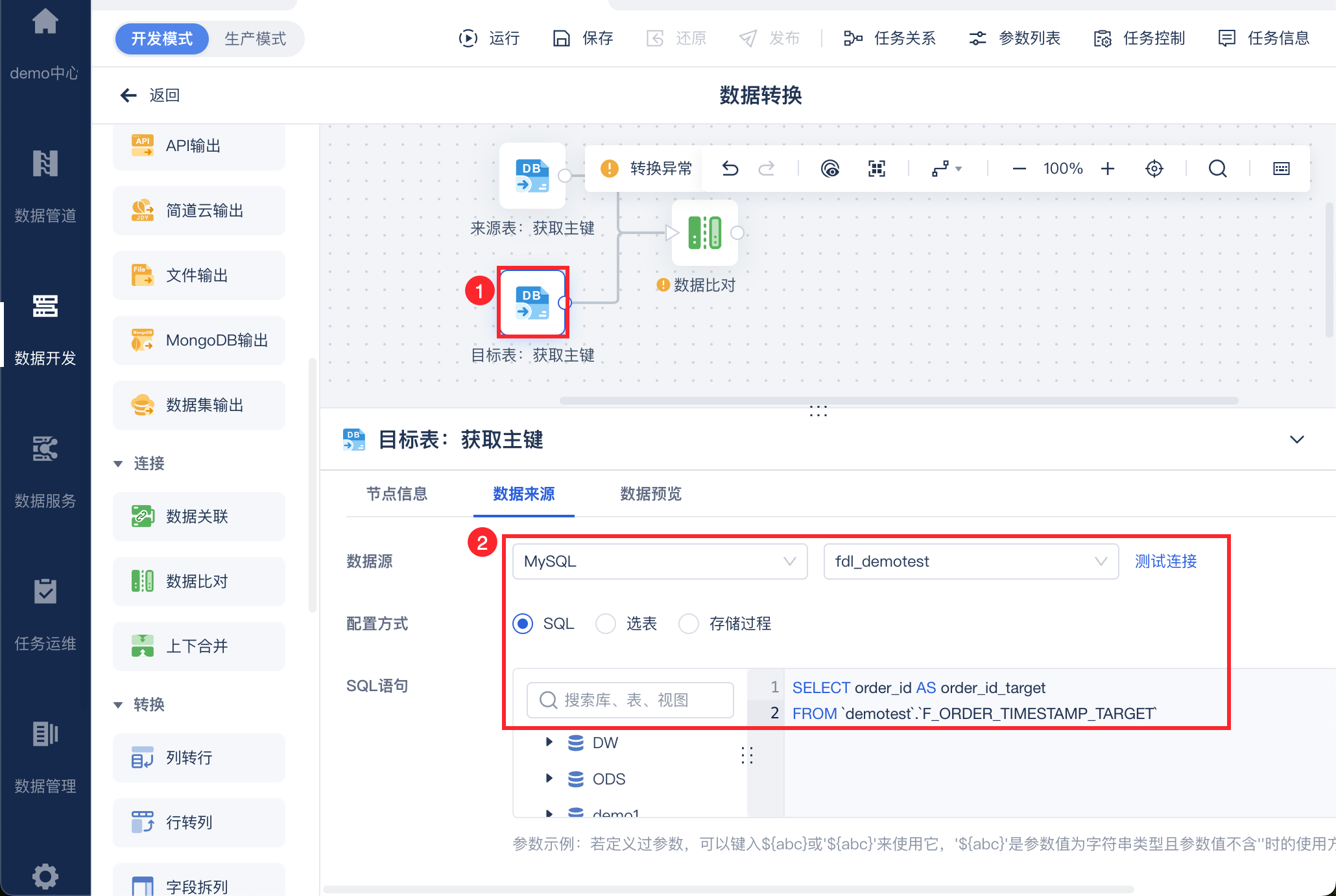Choose the 选表 radio option

tap(606, 624)
